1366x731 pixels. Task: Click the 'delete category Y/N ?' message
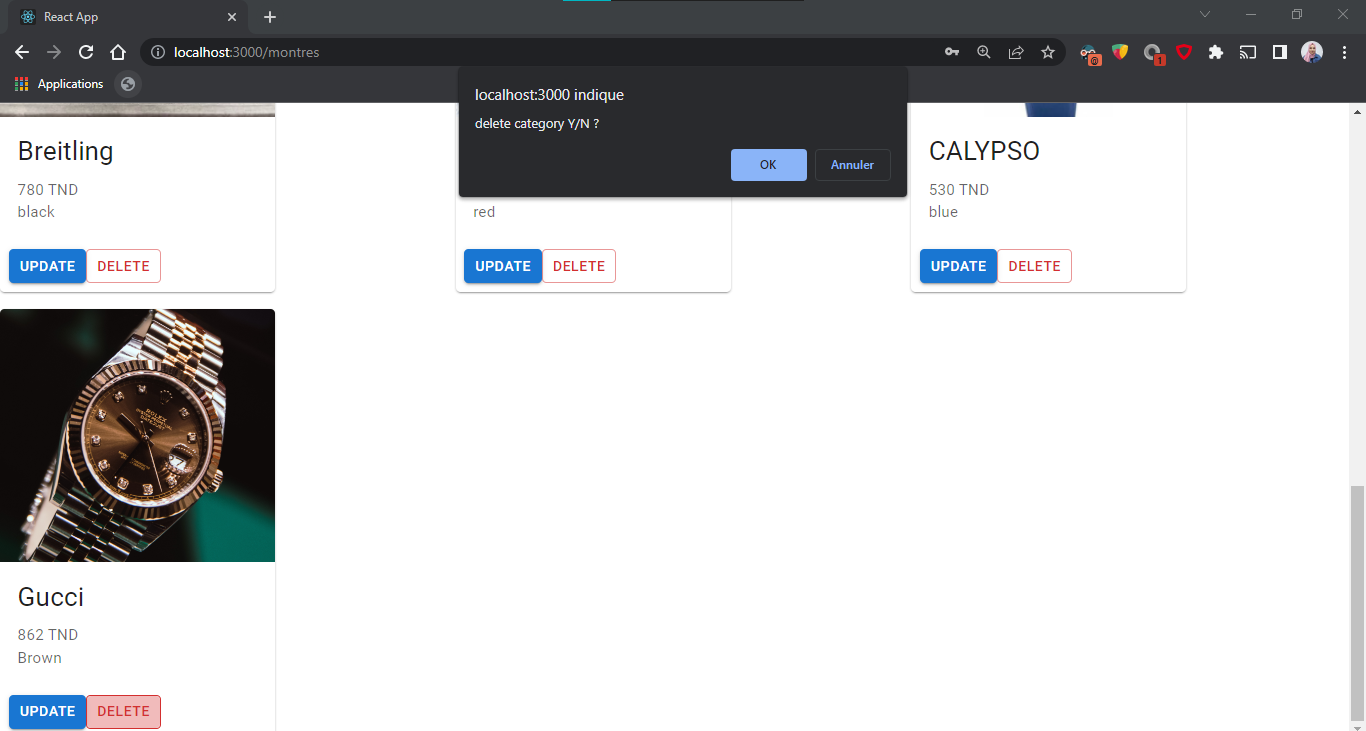(537, 124)
